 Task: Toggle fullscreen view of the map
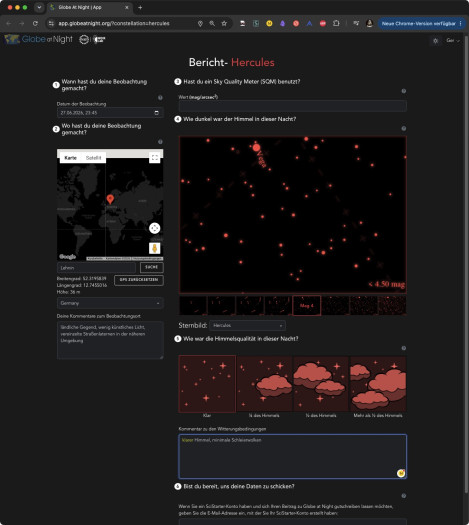click(x=154, y=158)
